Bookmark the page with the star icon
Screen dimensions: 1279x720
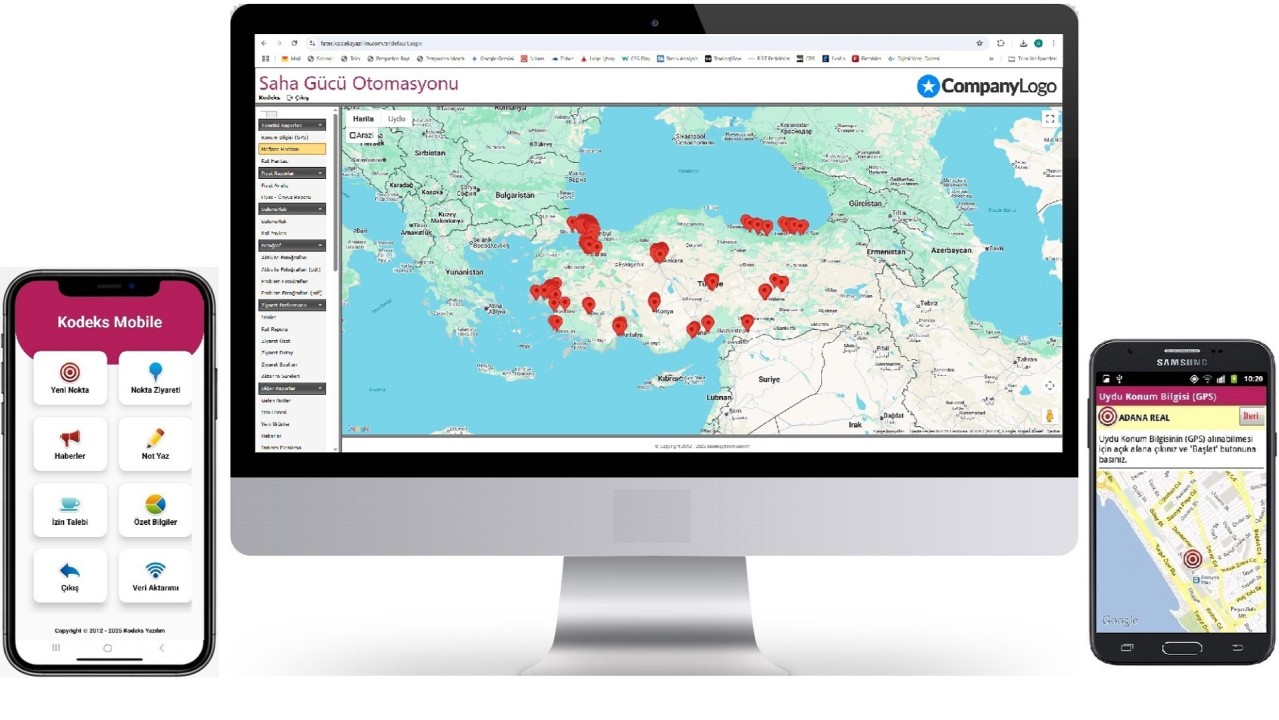click(x=979, y=44)
